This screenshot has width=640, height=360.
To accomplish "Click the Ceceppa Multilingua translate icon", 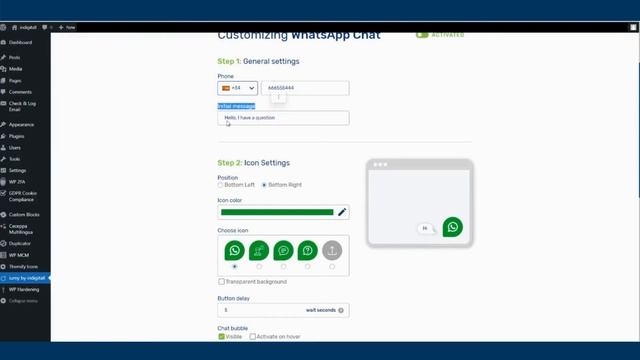I will point(3,226).
